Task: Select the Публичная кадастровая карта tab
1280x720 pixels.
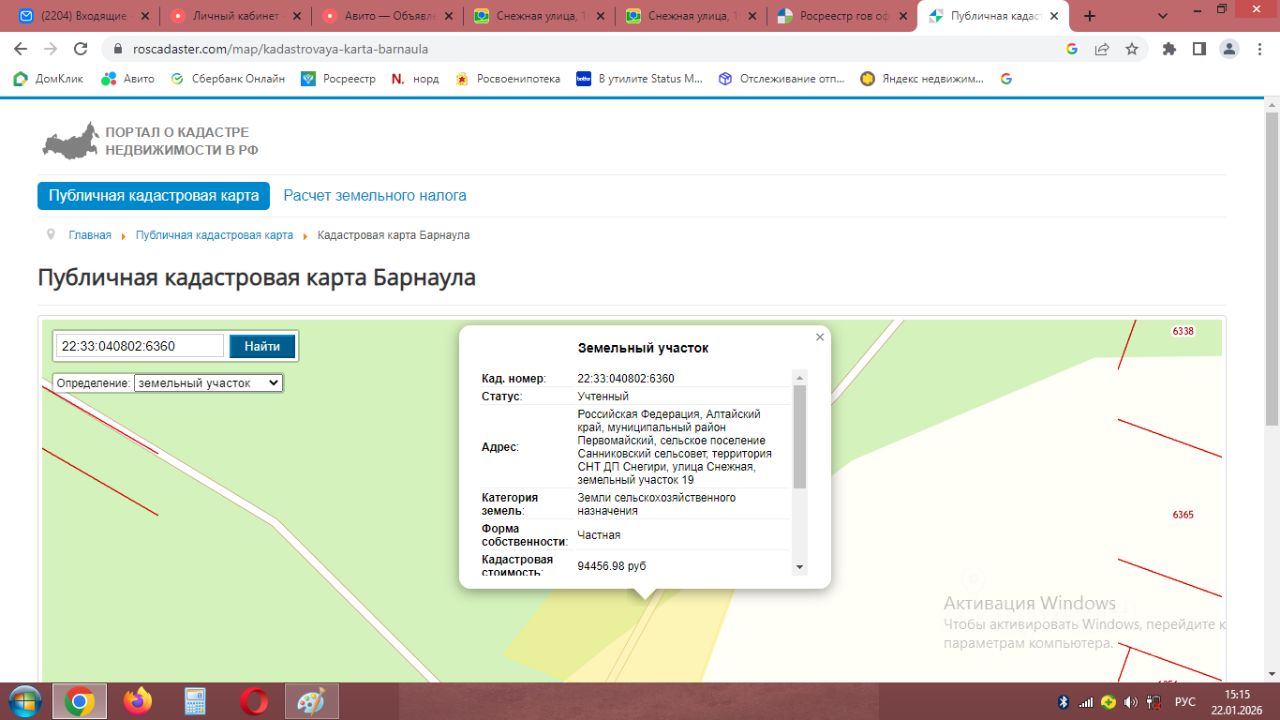Action: 154,196
